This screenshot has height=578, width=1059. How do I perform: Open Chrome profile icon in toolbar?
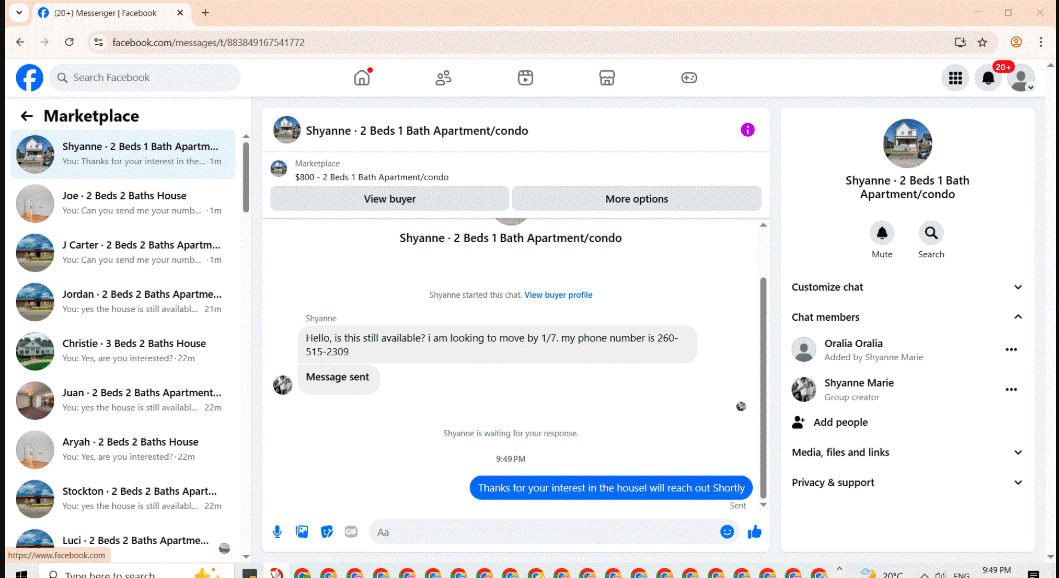[x=1016, y=42]
